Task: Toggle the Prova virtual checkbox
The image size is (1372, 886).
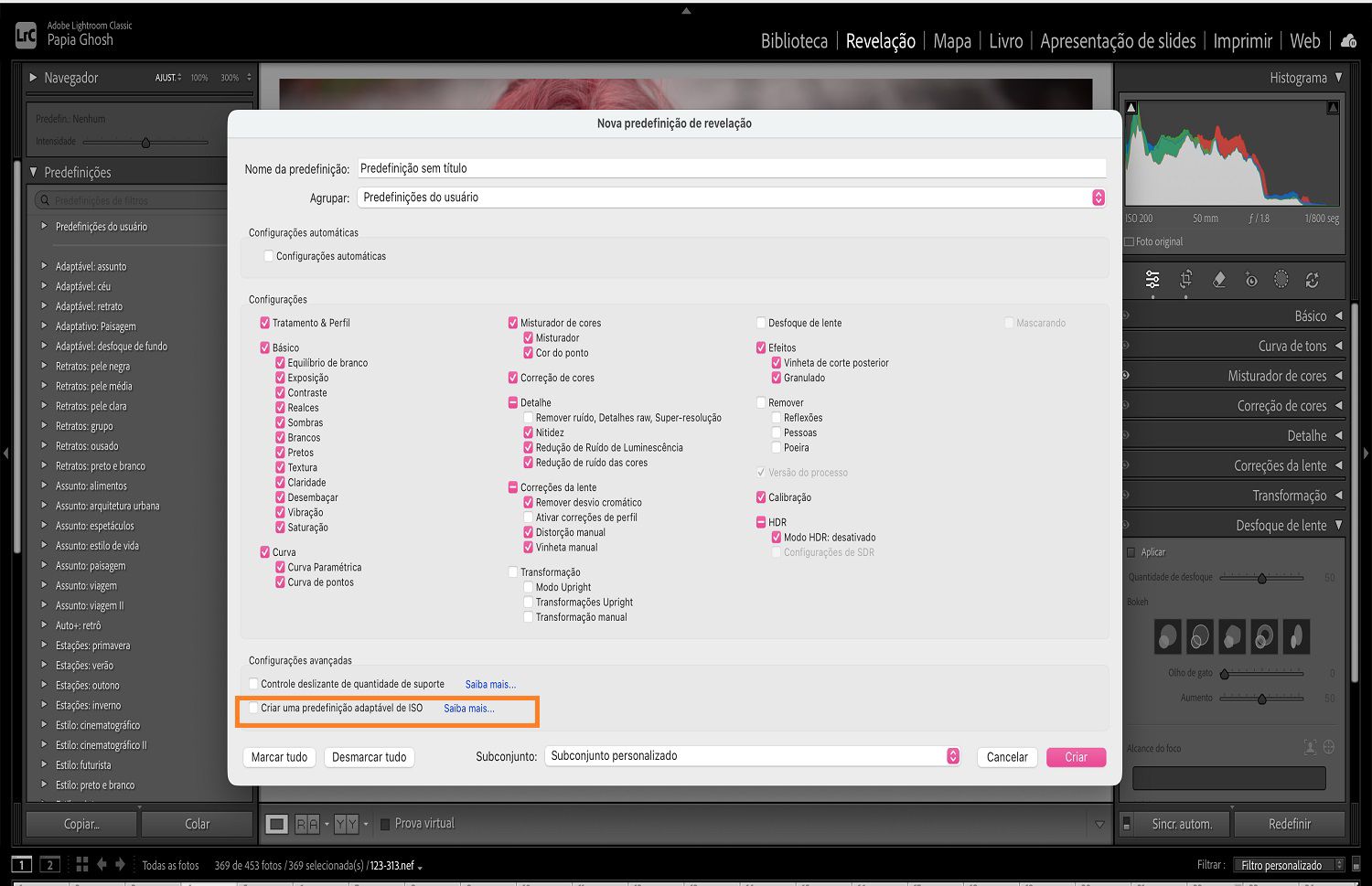Action: tap(385, 824)
